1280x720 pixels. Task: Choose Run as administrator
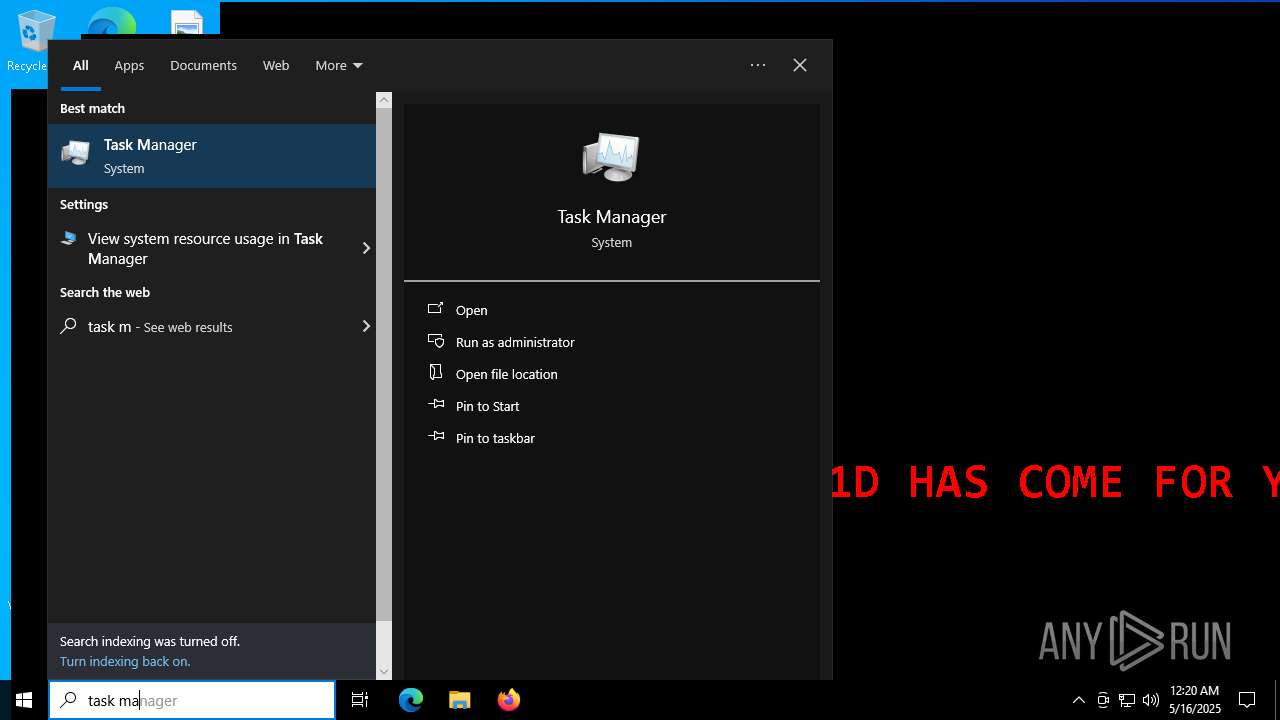tap(515, 342)
